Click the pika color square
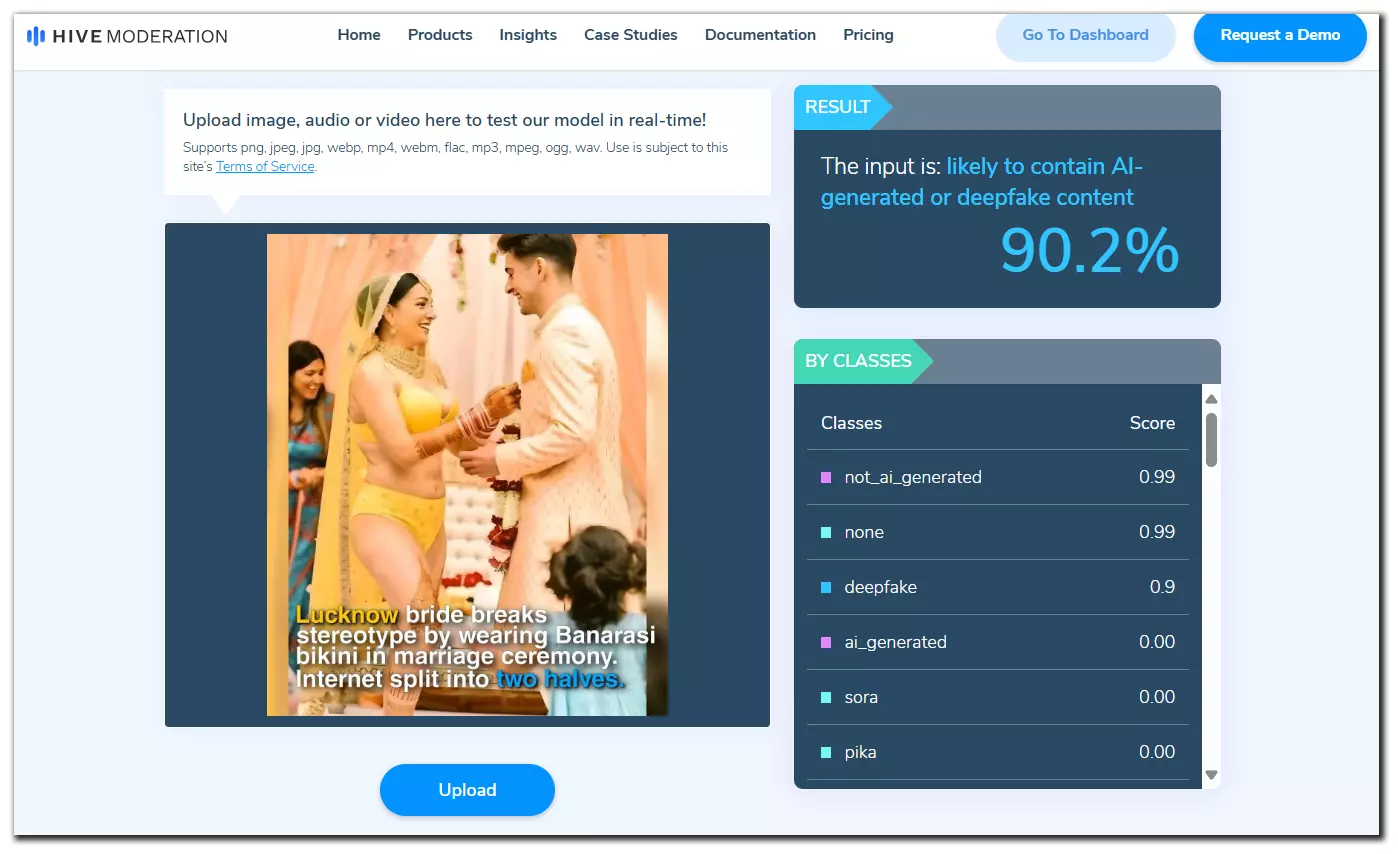 (x=826, y=753)
